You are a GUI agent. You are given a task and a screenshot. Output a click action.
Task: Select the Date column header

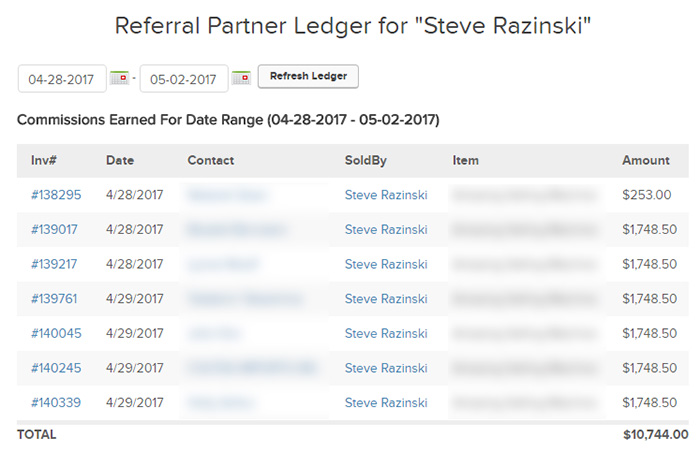(x=120, y=160)
